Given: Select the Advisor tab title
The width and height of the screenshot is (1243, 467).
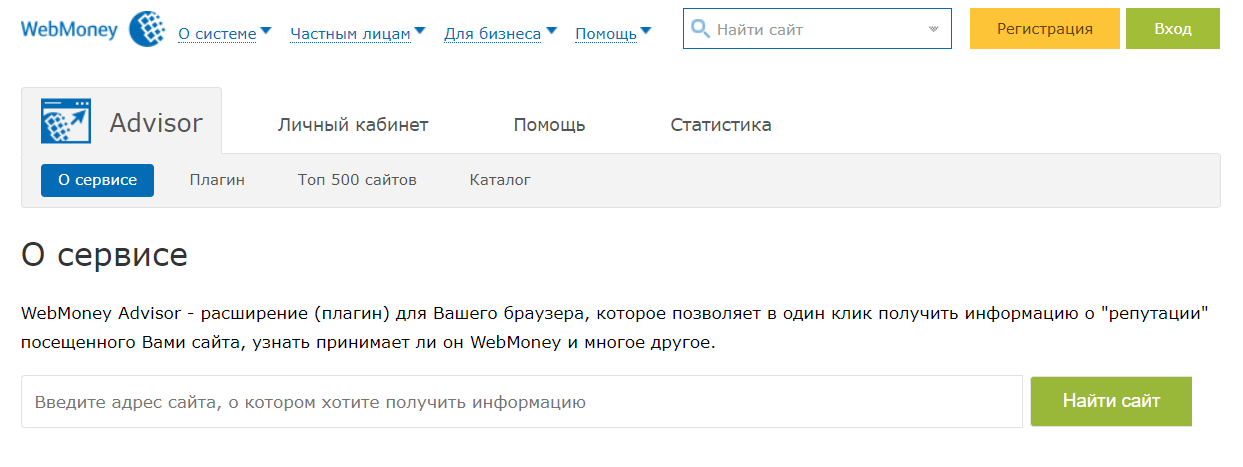Looking at the screenshot, I should [x=156, y=123].
